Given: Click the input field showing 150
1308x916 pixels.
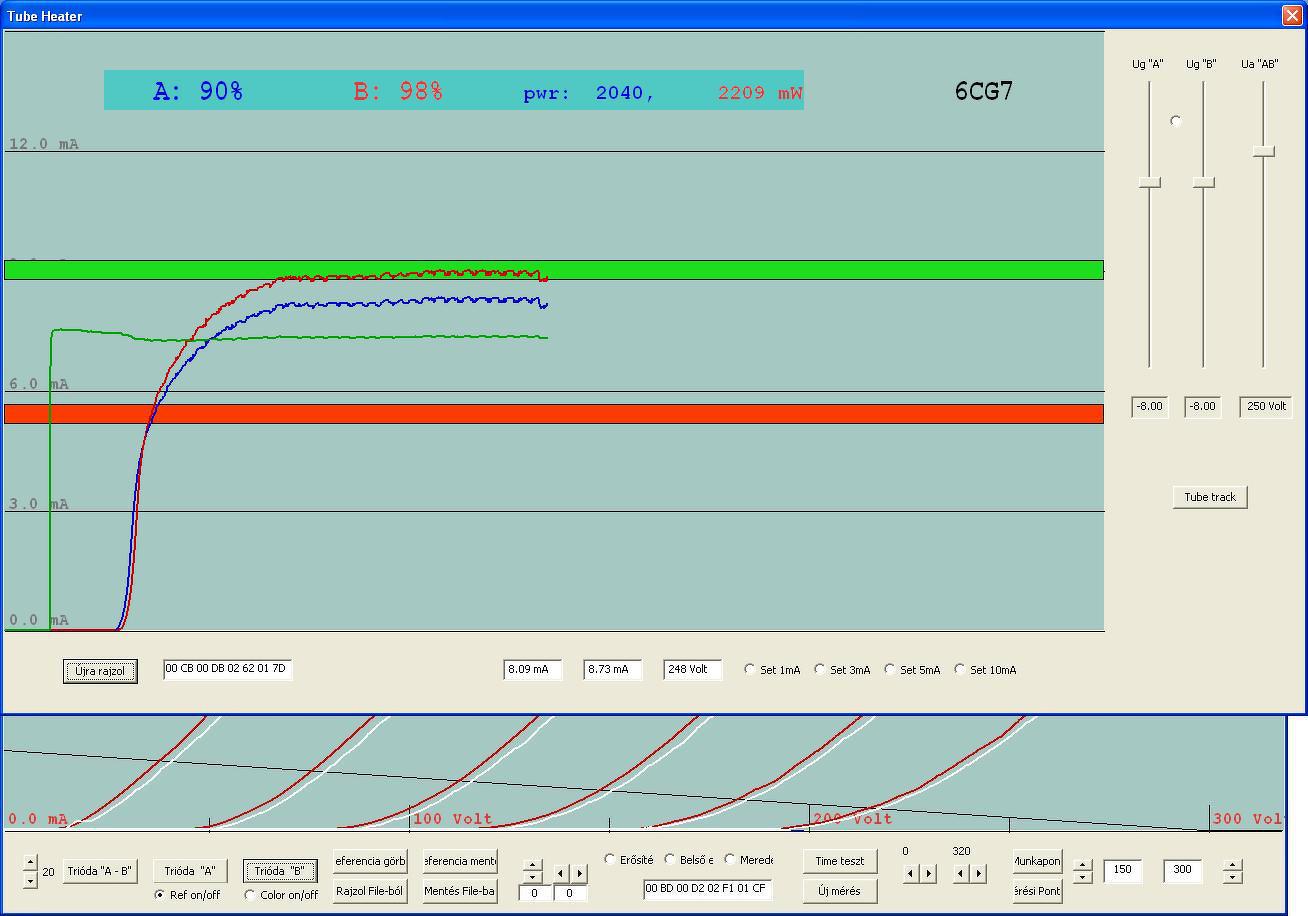Looking at the screenshot, I should click(1123, 870).
